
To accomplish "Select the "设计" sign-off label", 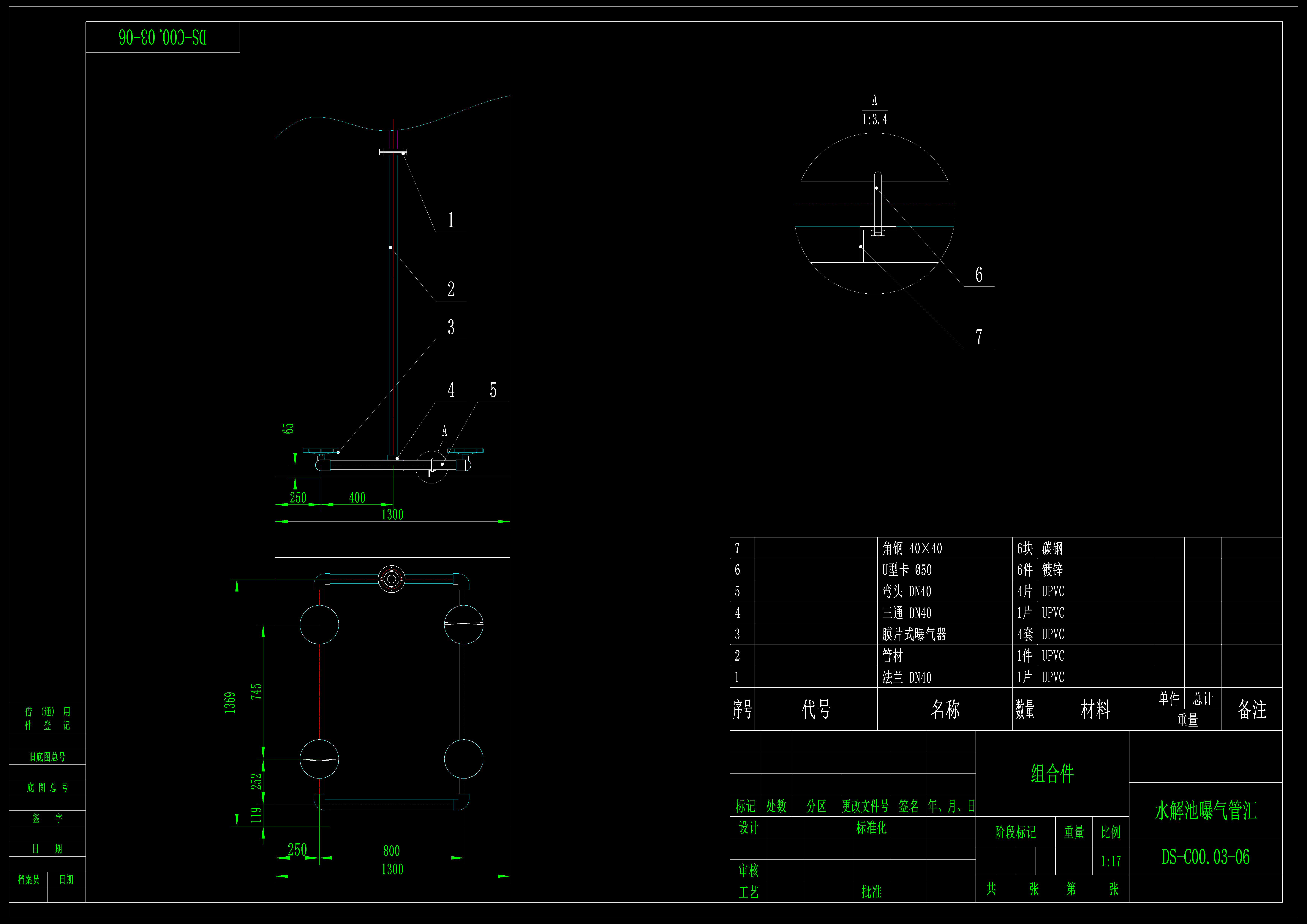I will 749,828.
